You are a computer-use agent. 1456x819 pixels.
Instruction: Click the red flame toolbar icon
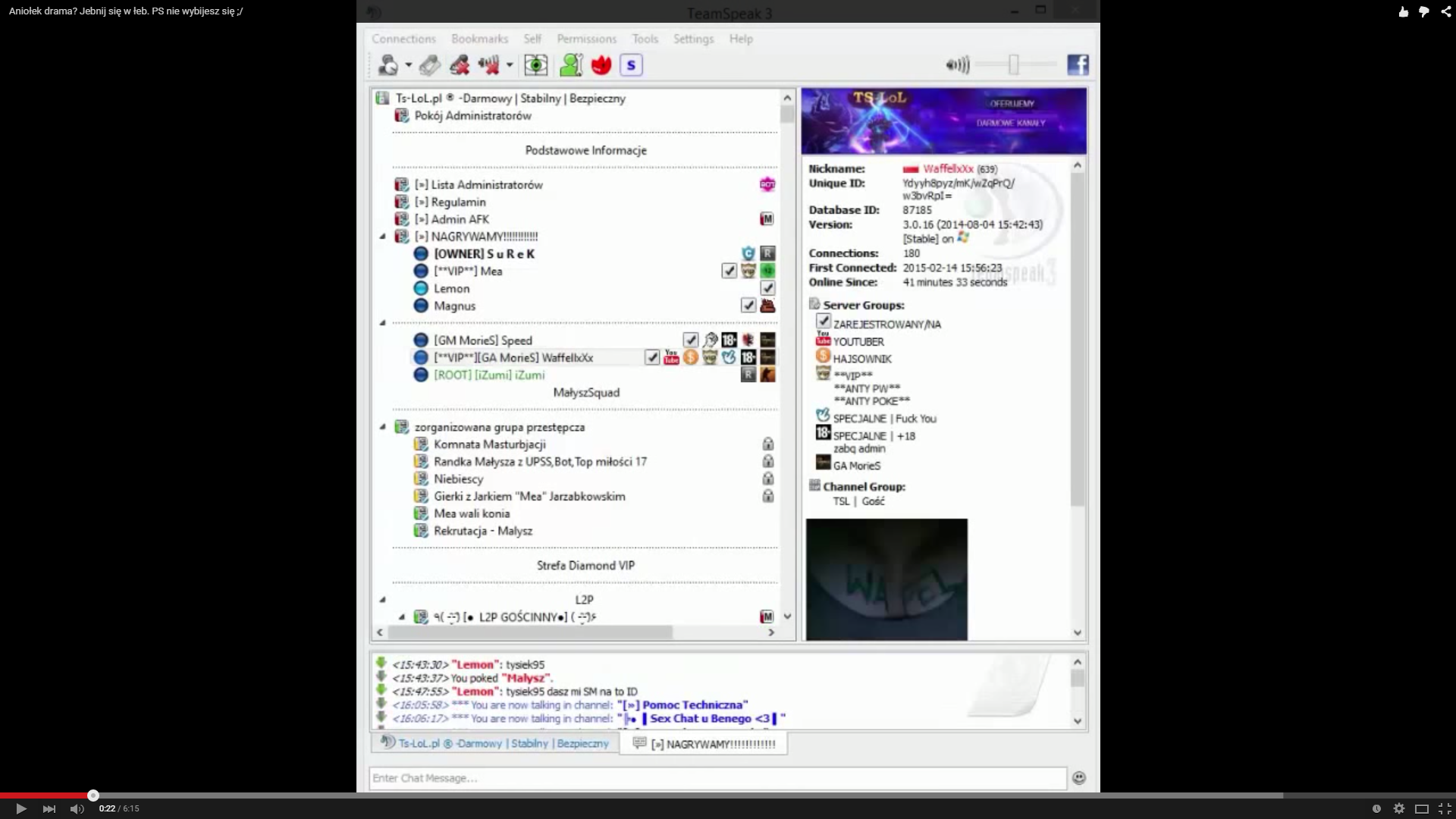[x=601, y=65]
